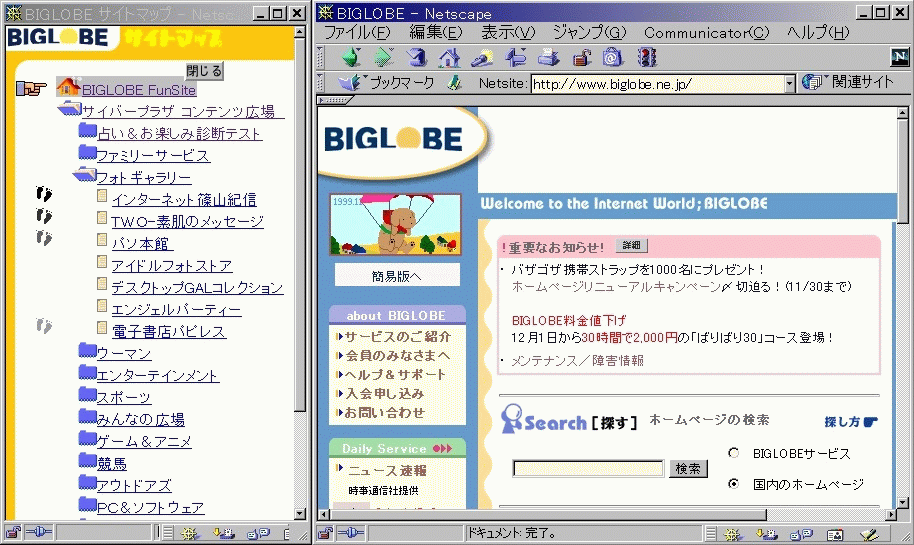Click the Guide signpost toolbar icon
This screenshot has height=545, width=914.
coord(515,57)
